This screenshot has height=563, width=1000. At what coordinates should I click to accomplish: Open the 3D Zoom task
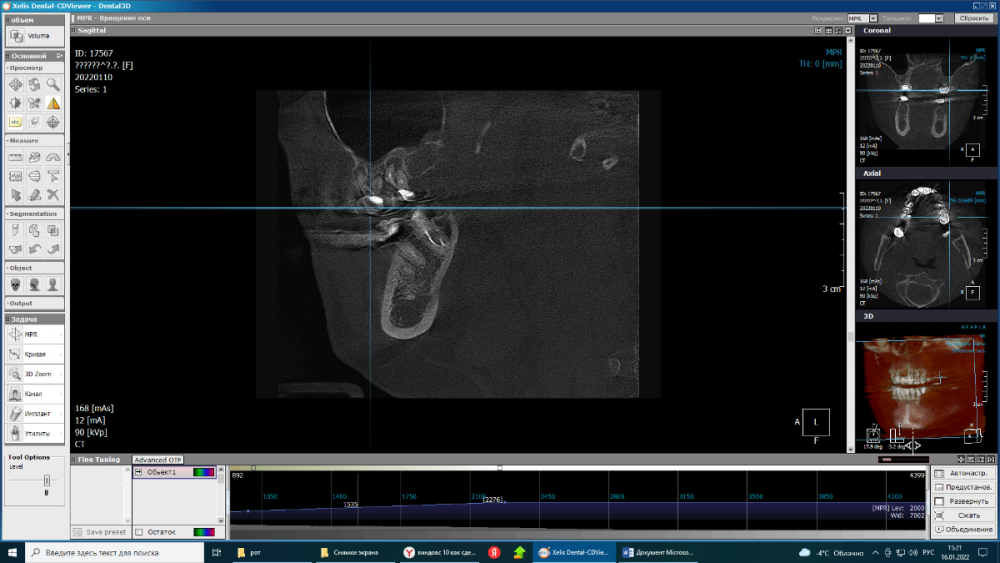(33, 373)
